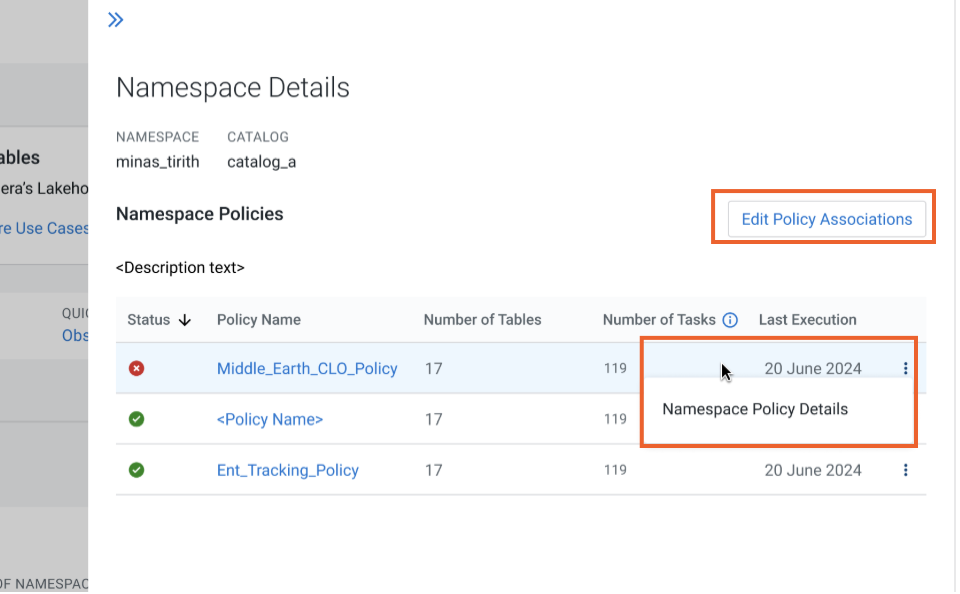Click the red failed status icon for Middle_Earth_CLO_Policy

pos(136,368)
